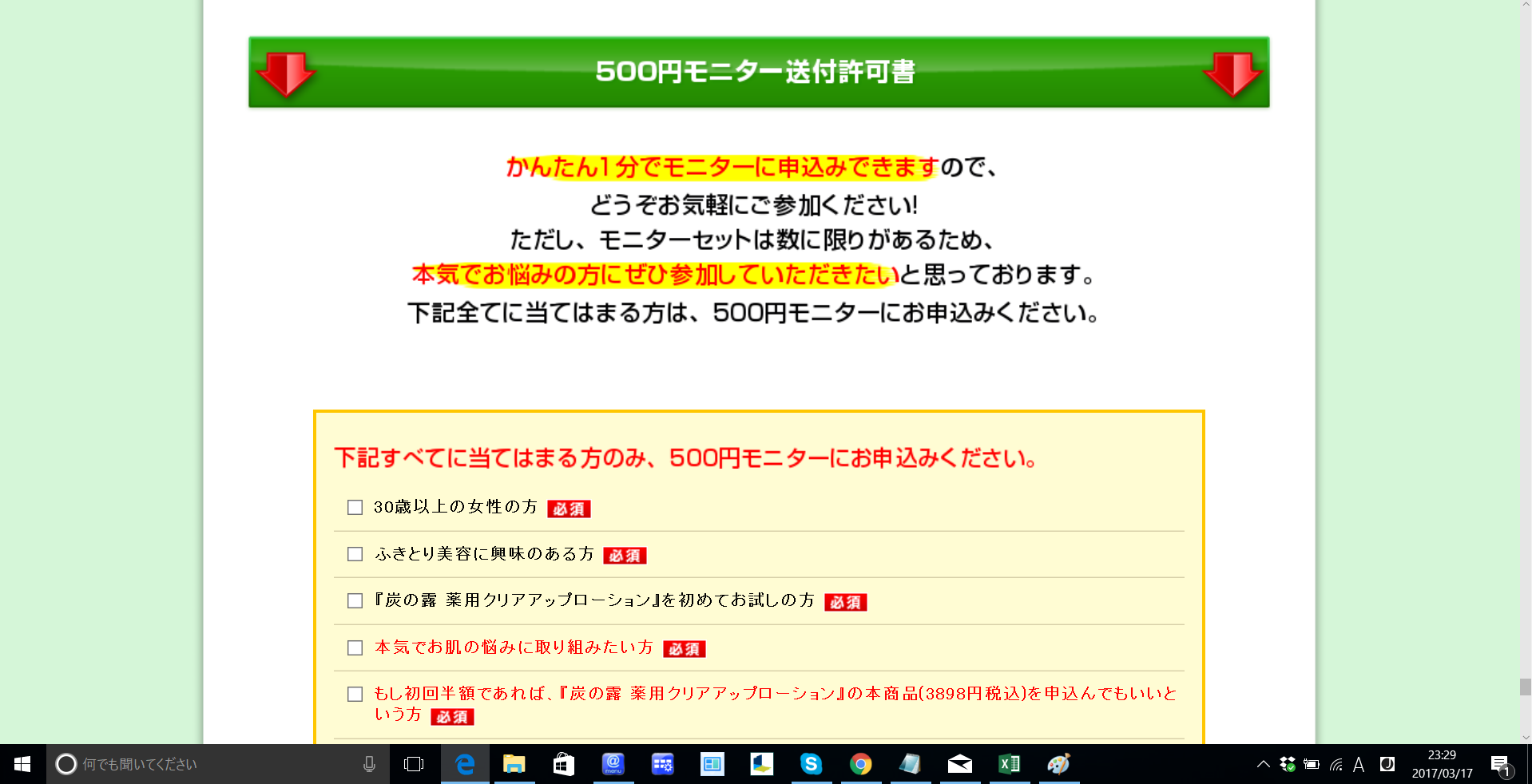
Task: Click the Cortana microphone icon
Action: tap(369, 764)
